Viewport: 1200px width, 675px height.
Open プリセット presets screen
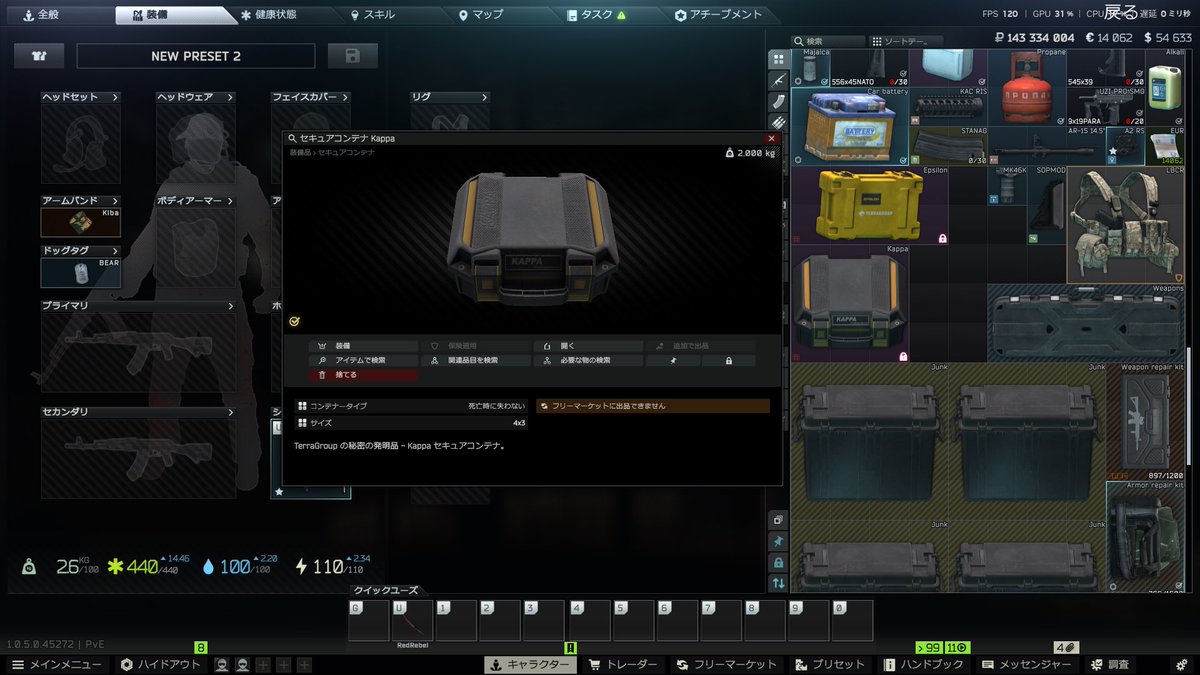click(830, 664)
